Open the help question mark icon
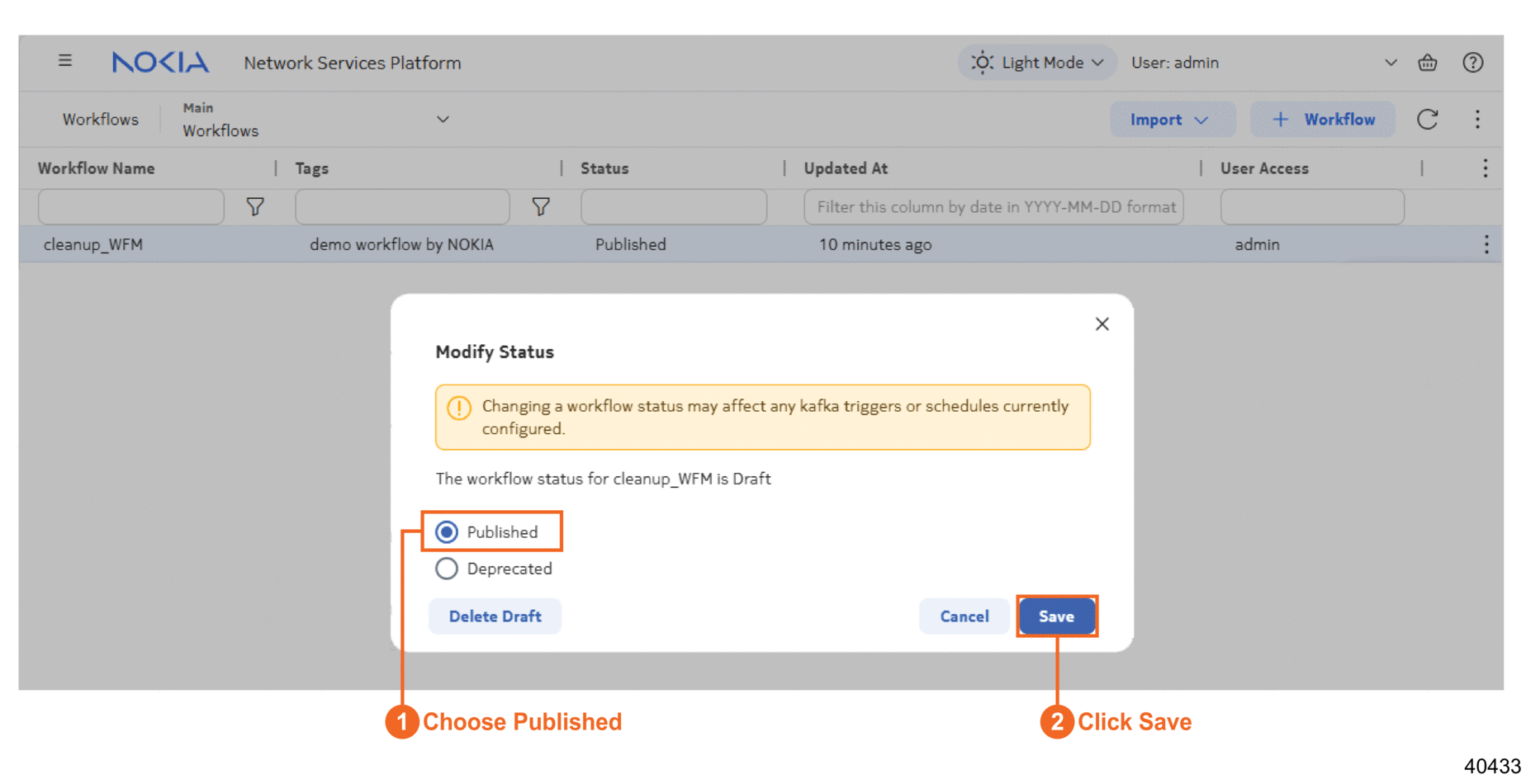The width and height of the screenshot is (1526, 784). (1472, 63)
